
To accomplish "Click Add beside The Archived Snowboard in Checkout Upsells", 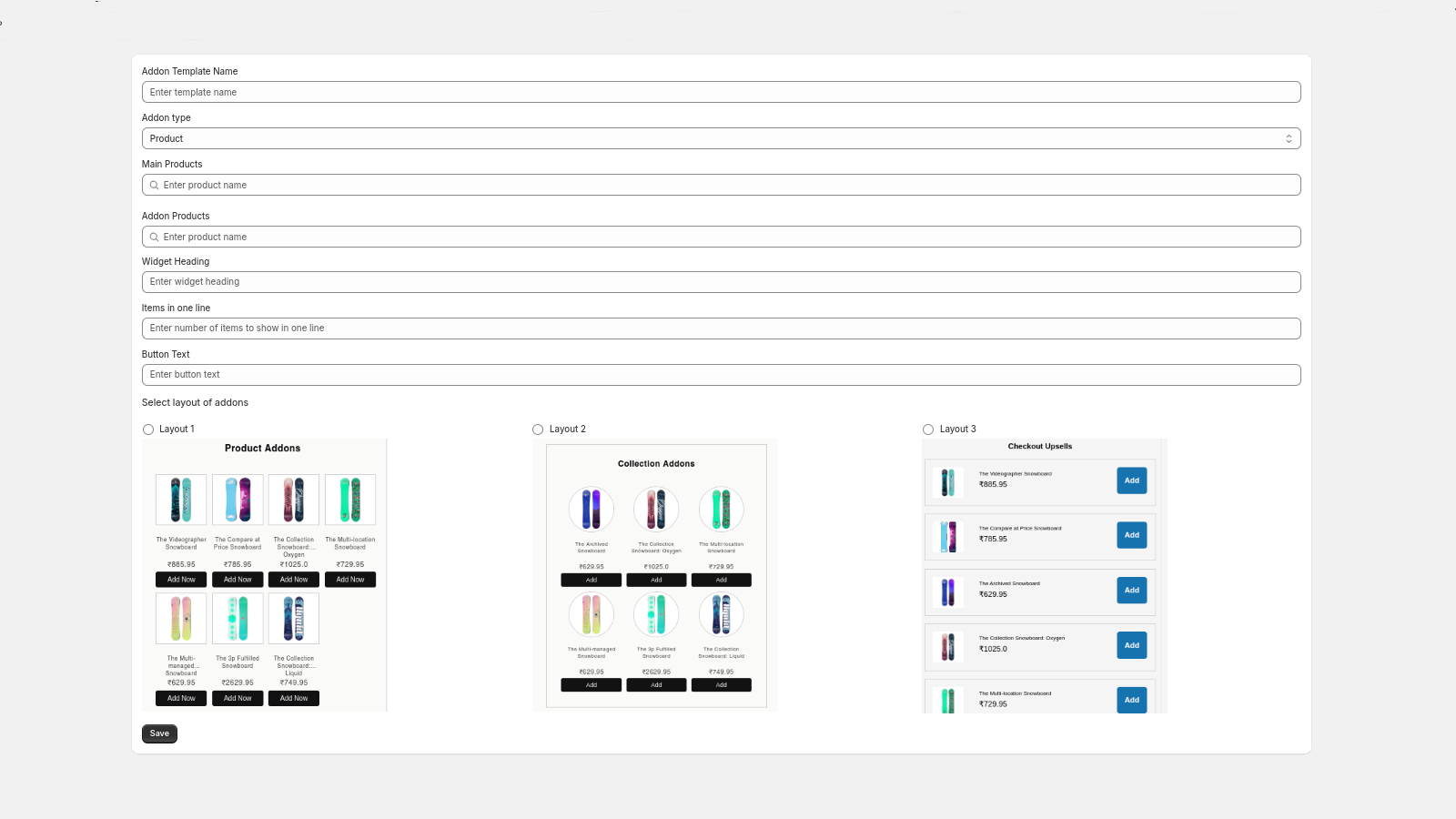I will click(x=1131, y=590).
